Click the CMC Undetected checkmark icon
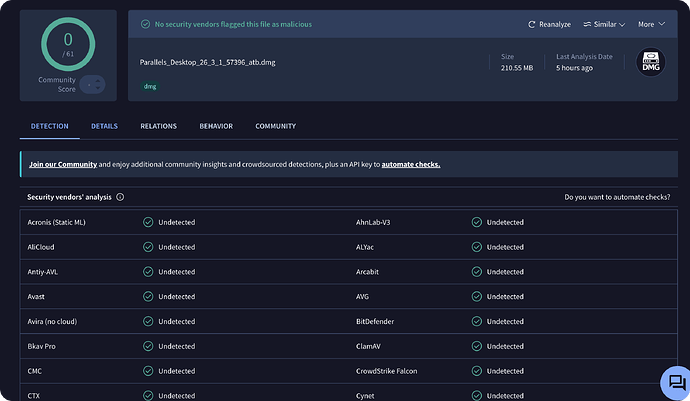Viewport: 690px width, 401px height. point(148,371)
